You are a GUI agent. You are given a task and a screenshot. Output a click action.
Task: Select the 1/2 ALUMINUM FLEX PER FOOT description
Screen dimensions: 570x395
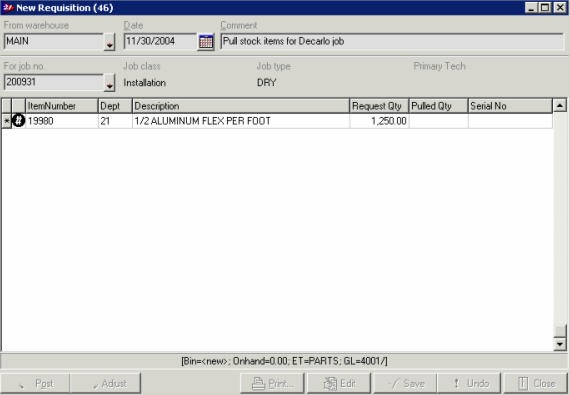click(241, 121)
